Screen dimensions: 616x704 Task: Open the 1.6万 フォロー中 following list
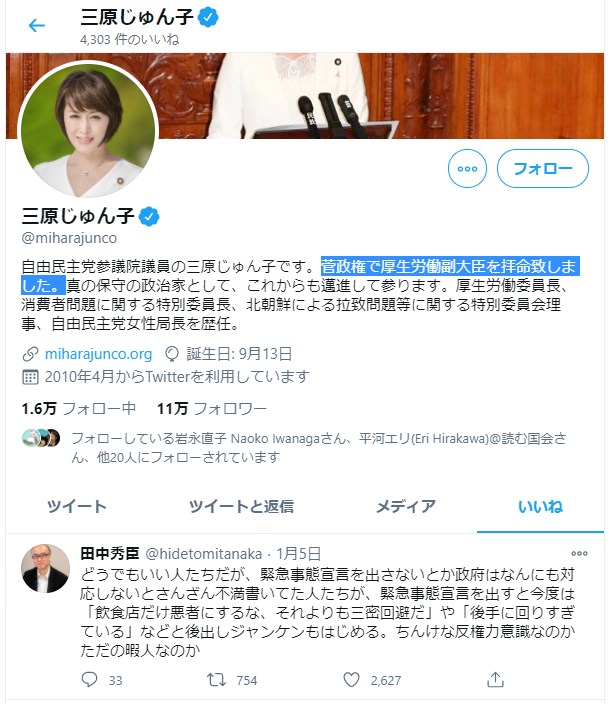pyautogui.click(x=79, y=409)
